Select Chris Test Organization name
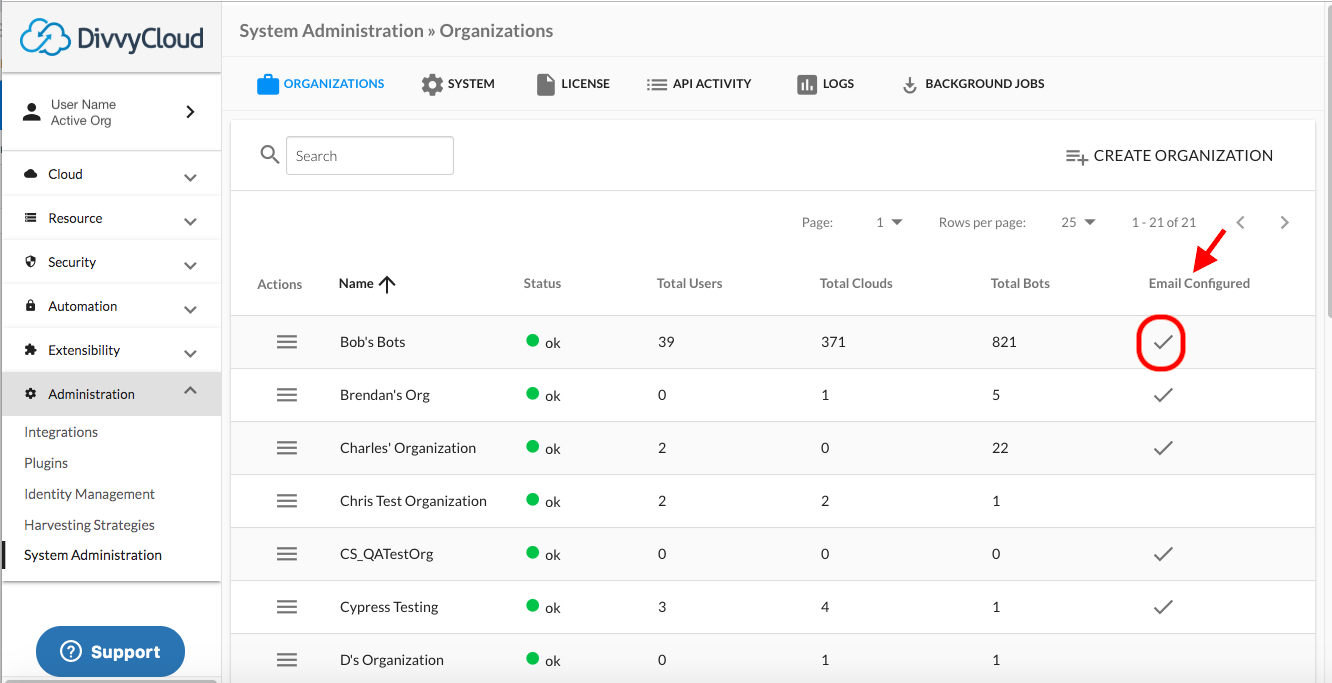The height and width of the screenshot is (683, 1332). [413, 501]
